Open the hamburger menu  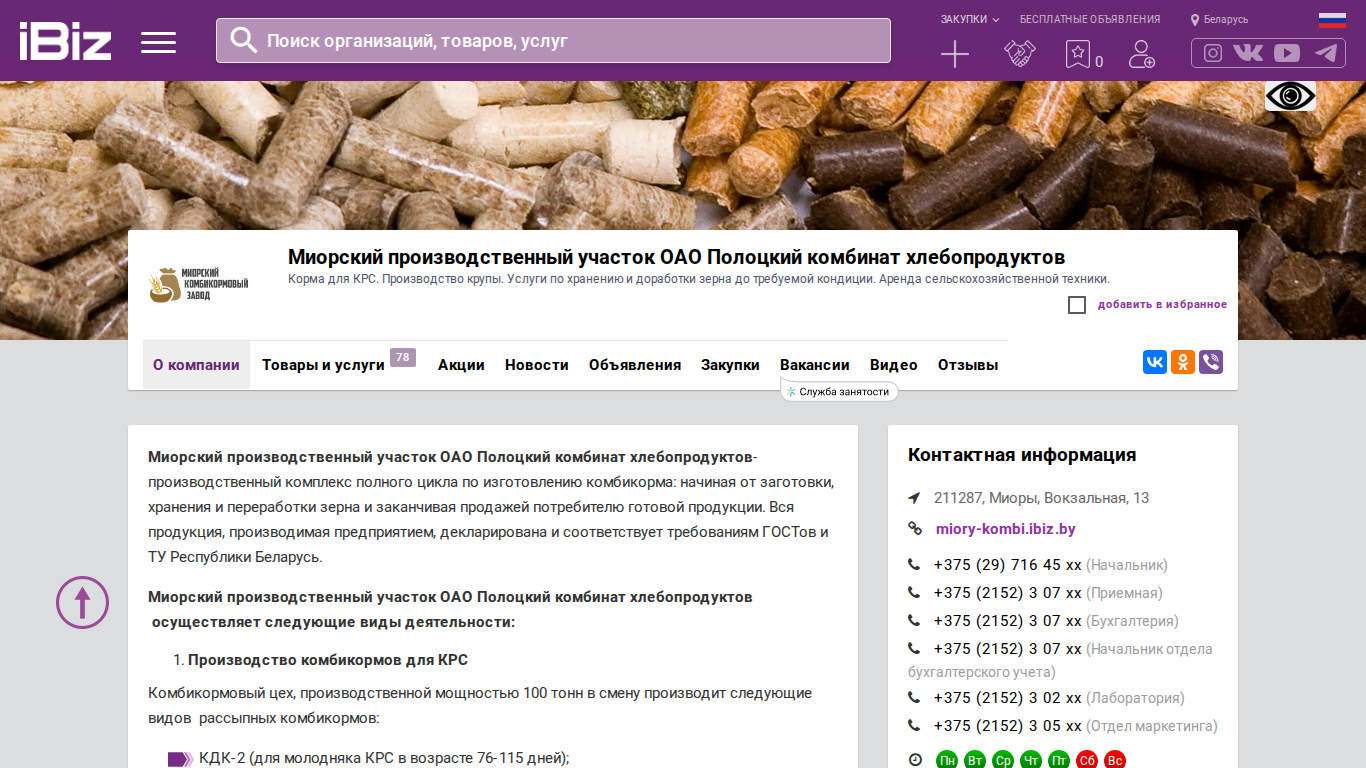[x=158, y=42]
